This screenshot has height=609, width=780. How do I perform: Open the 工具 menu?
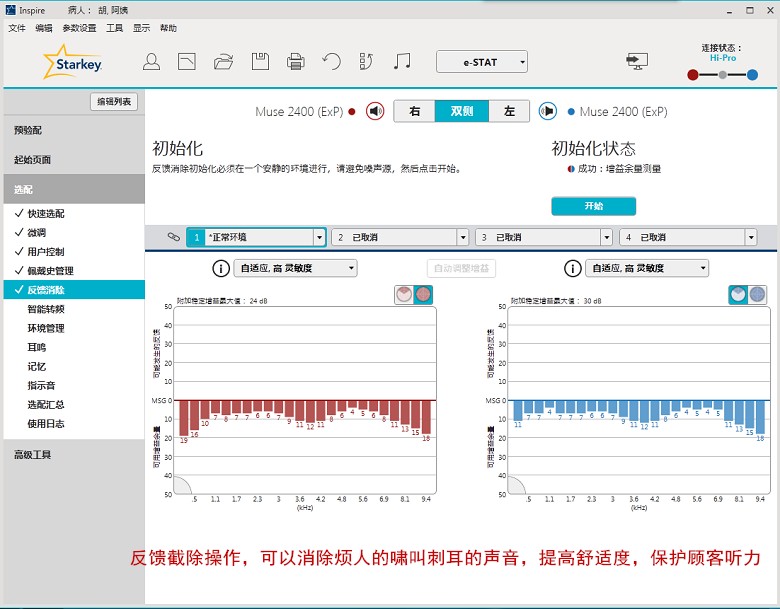click(115, 28)
